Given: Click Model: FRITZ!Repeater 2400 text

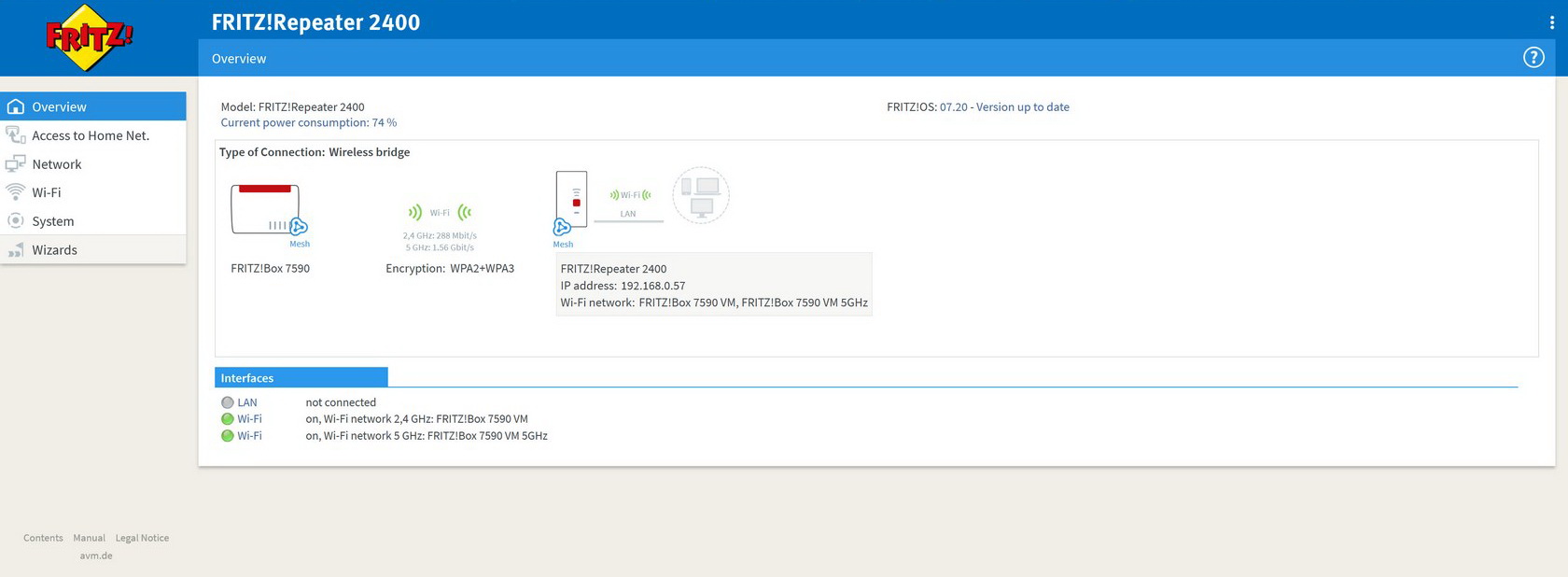Looking at the screenshot, I should point(292,107).
